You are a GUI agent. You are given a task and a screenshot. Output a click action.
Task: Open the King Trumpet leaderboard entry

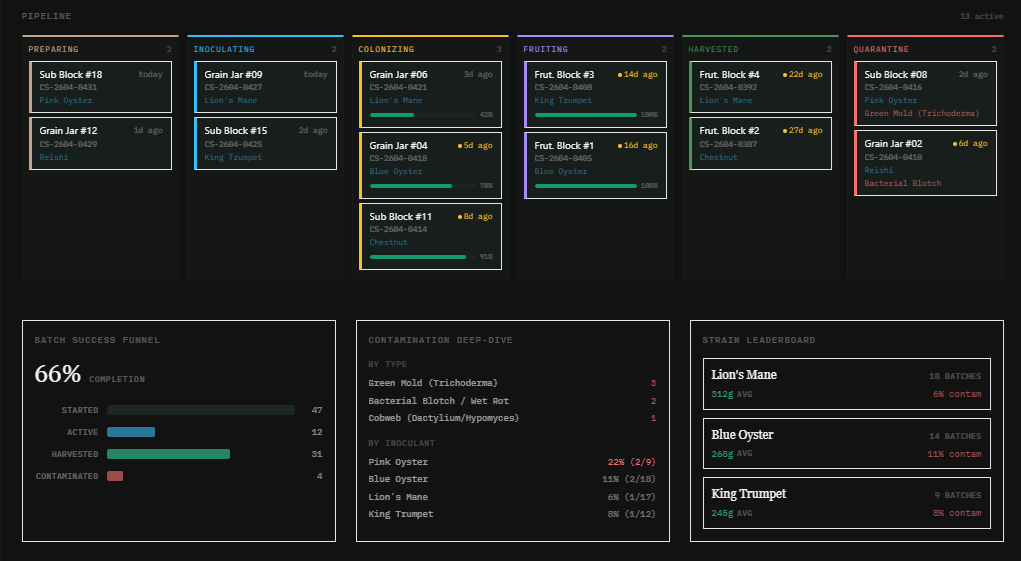pos(846,503)
